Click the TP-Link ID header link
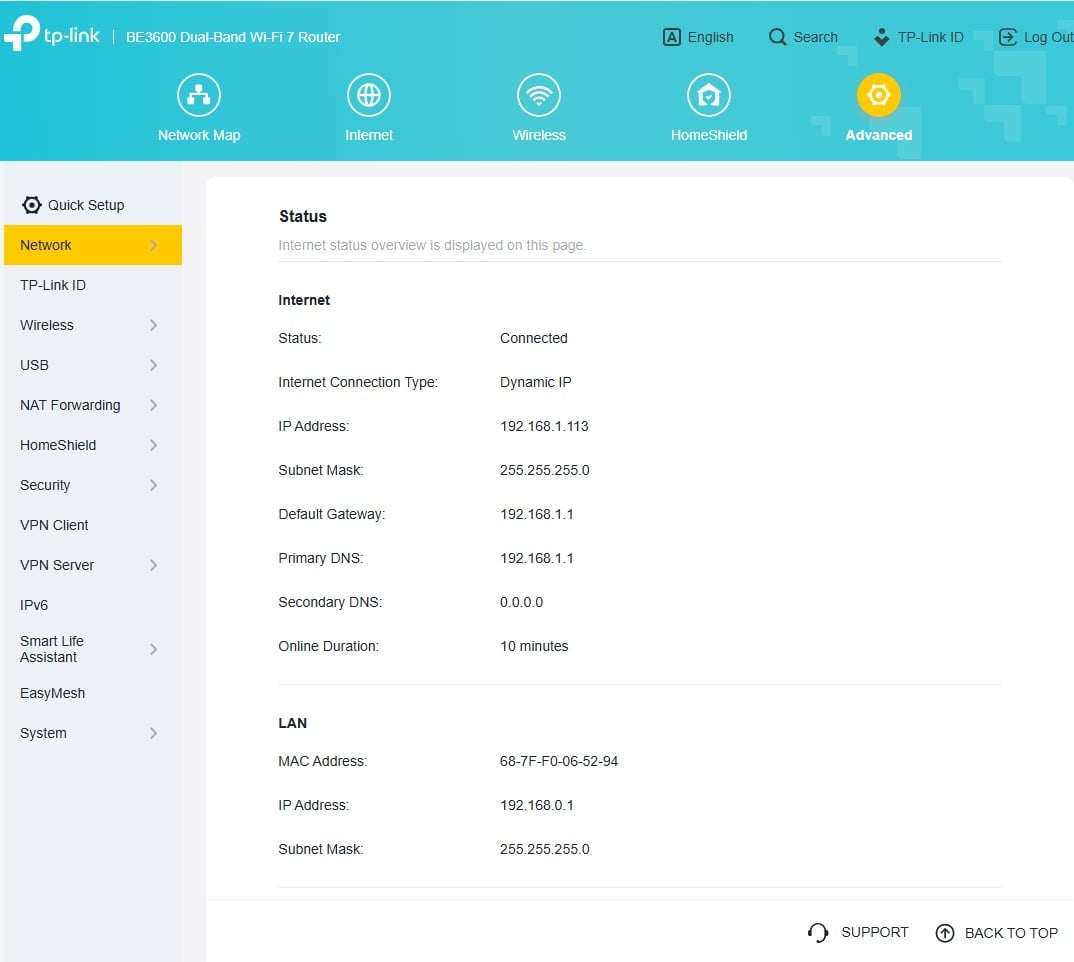This screenshot has width=1074, height=962. pos(918,37)
